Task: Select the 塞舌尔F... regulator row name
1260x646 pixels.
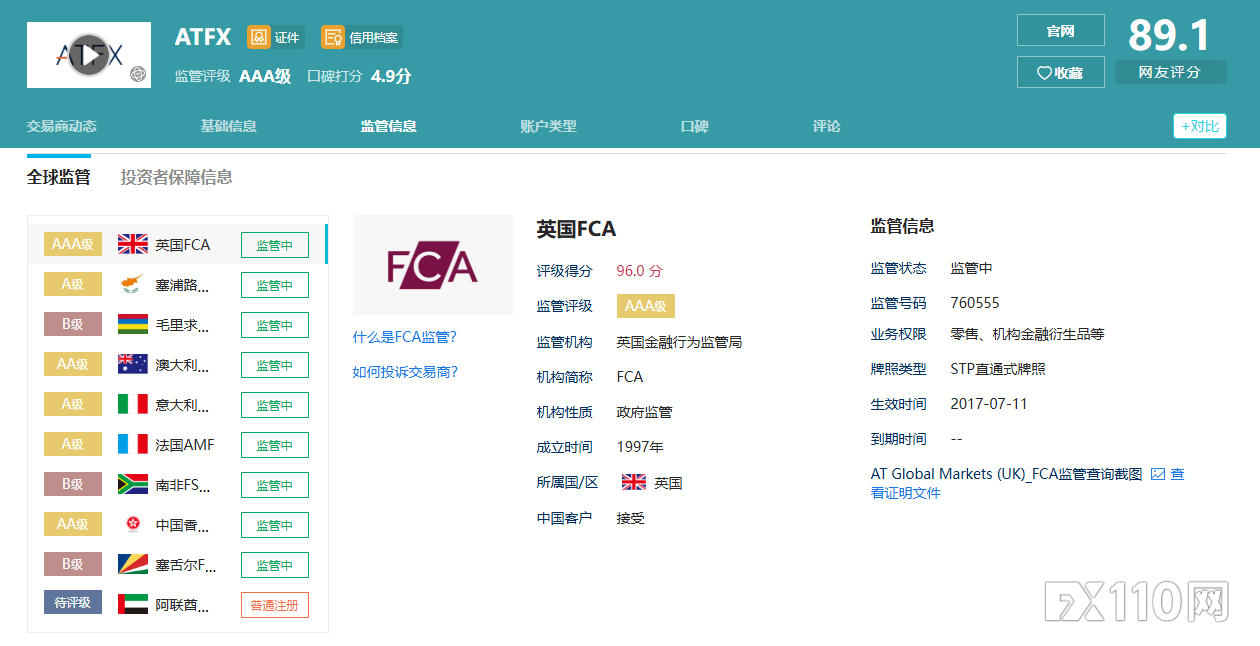Action: [x=186, y=565]
